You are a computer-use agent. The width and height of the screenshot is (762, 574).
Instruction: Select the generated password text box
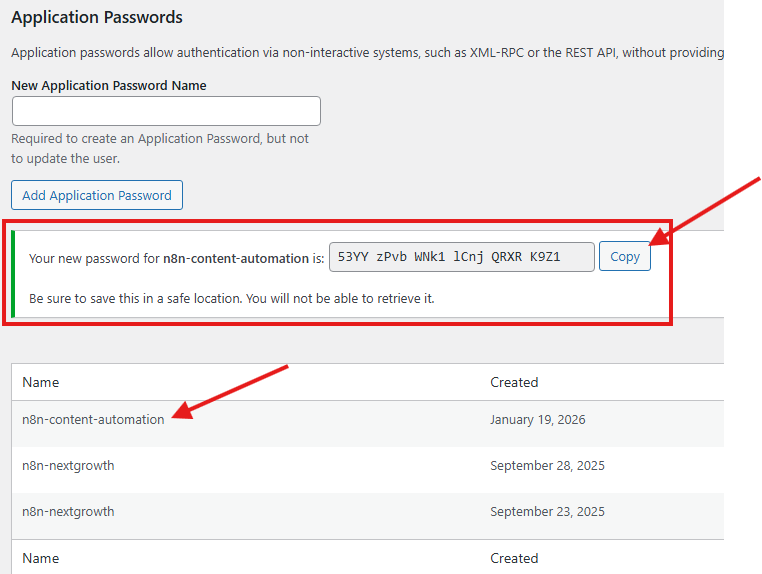(x=462, y=257)
